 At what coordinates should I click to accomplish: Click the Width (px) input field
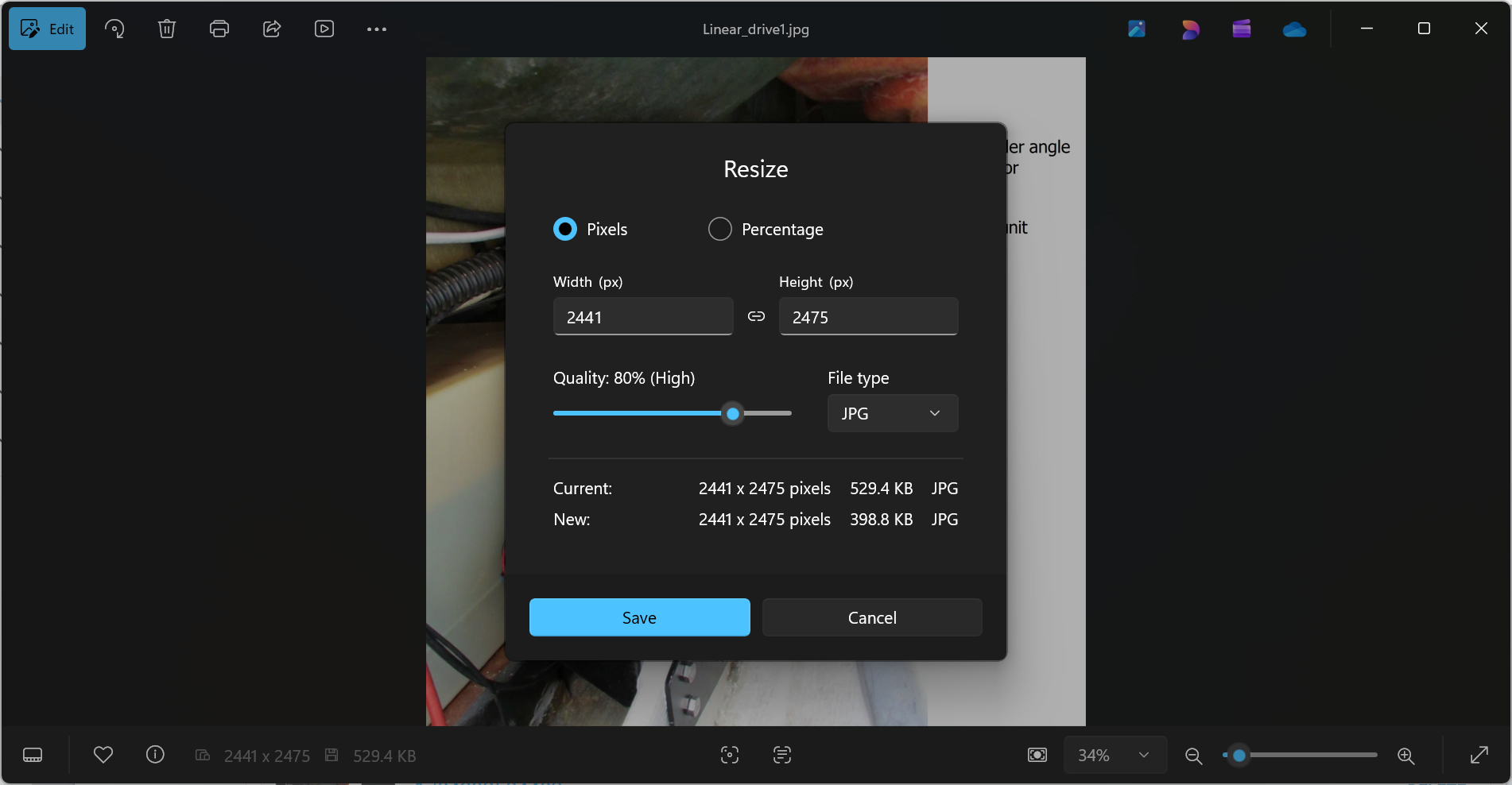point(643,316)
